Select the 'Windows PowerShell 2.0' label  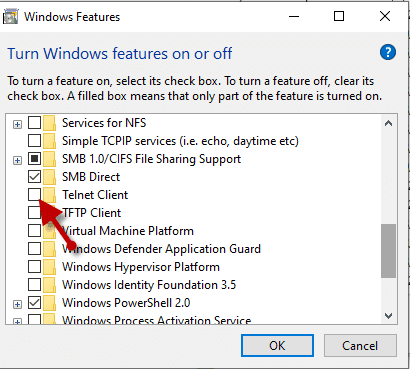[126, 303]
